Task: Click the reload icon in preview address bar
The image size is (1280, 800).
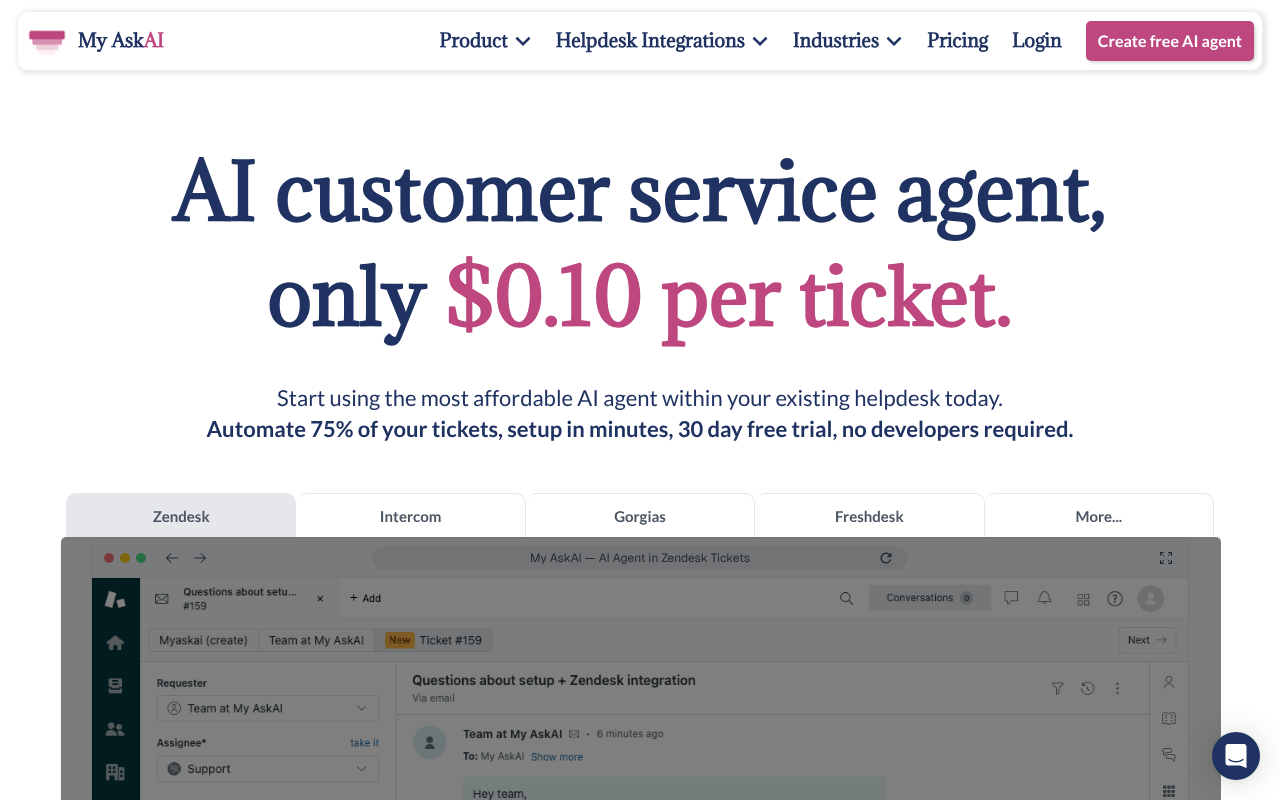Action: click(885, 558)
